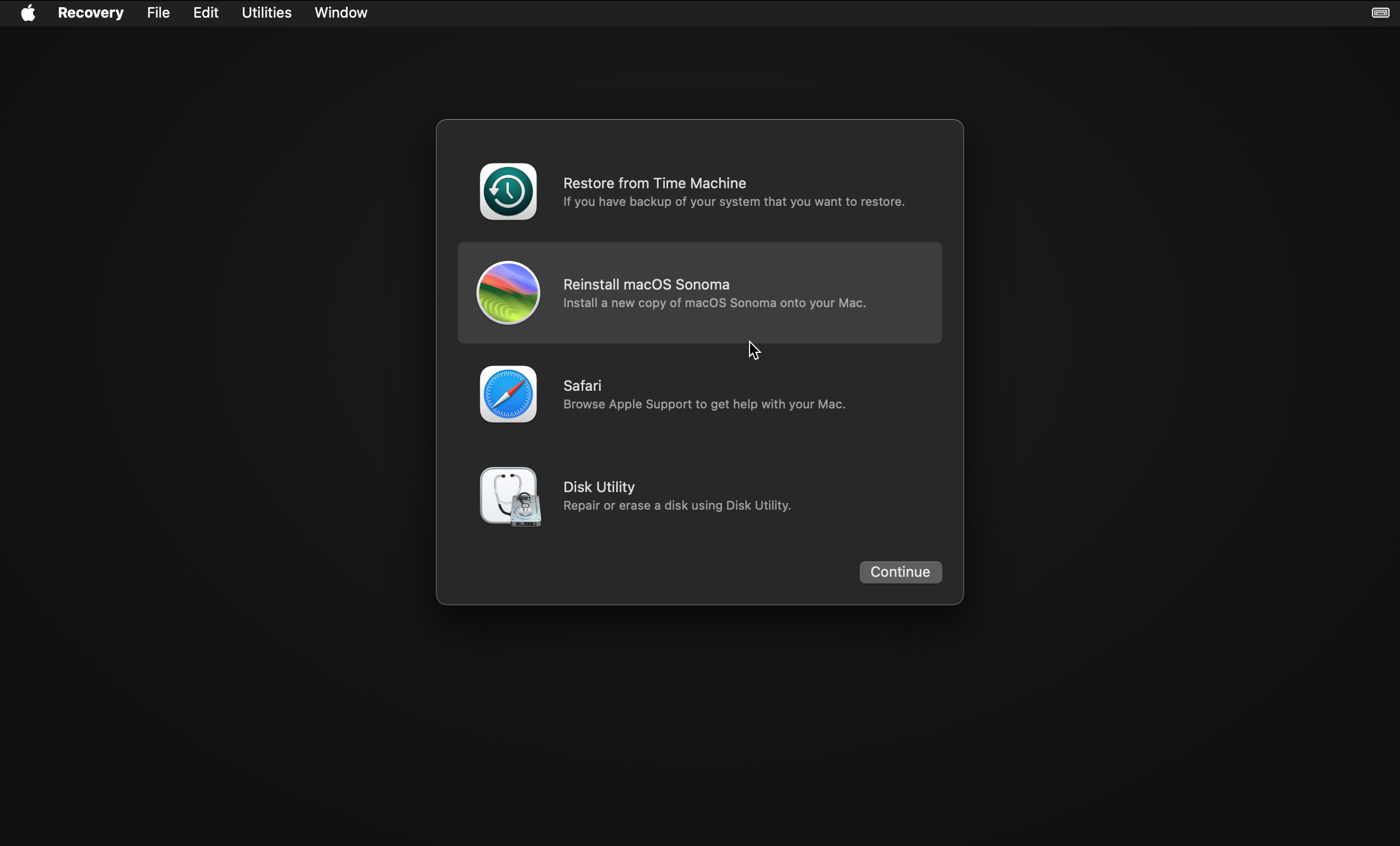Screen dimensions: 1400x846
Task: Click "If you have backup of your system" description
Action: (x=734, y=201)
